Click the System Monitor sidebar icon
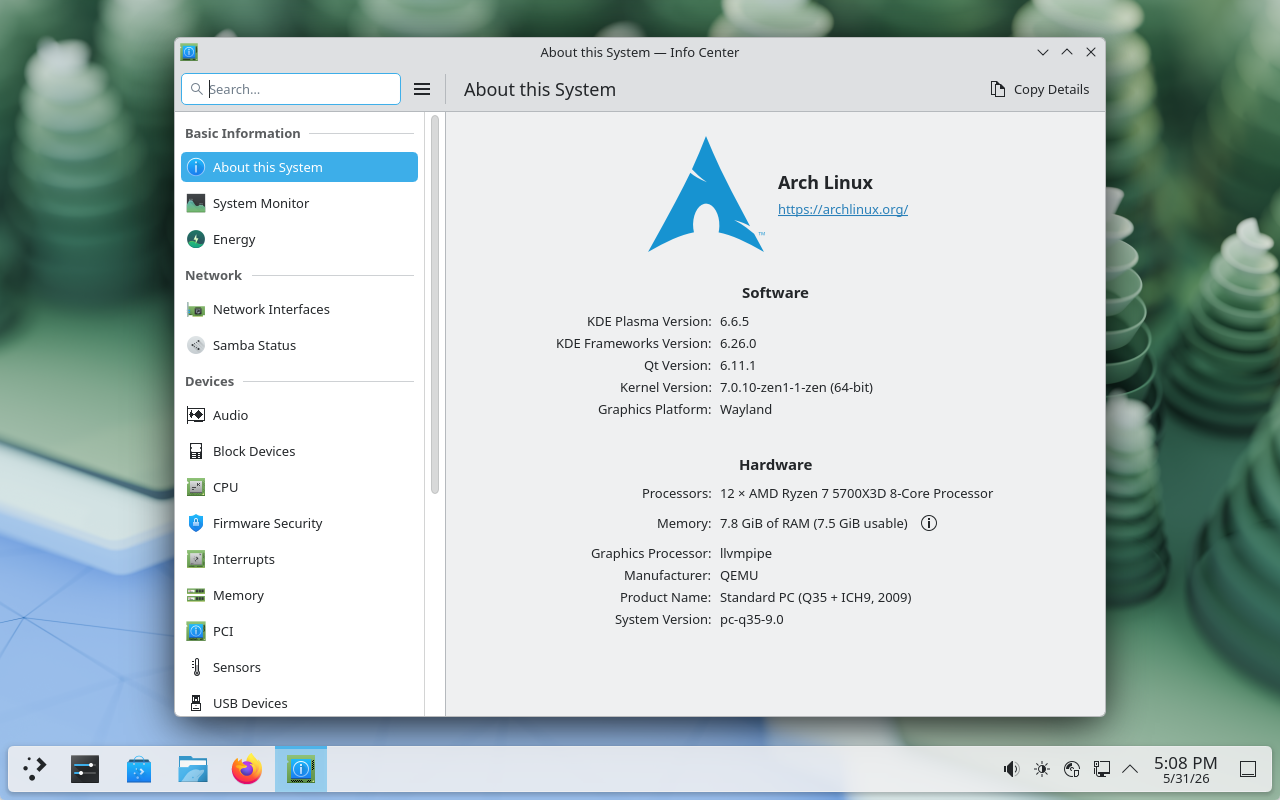Image resolution: width=1280 pixels, height=800 pixels. 196,203
